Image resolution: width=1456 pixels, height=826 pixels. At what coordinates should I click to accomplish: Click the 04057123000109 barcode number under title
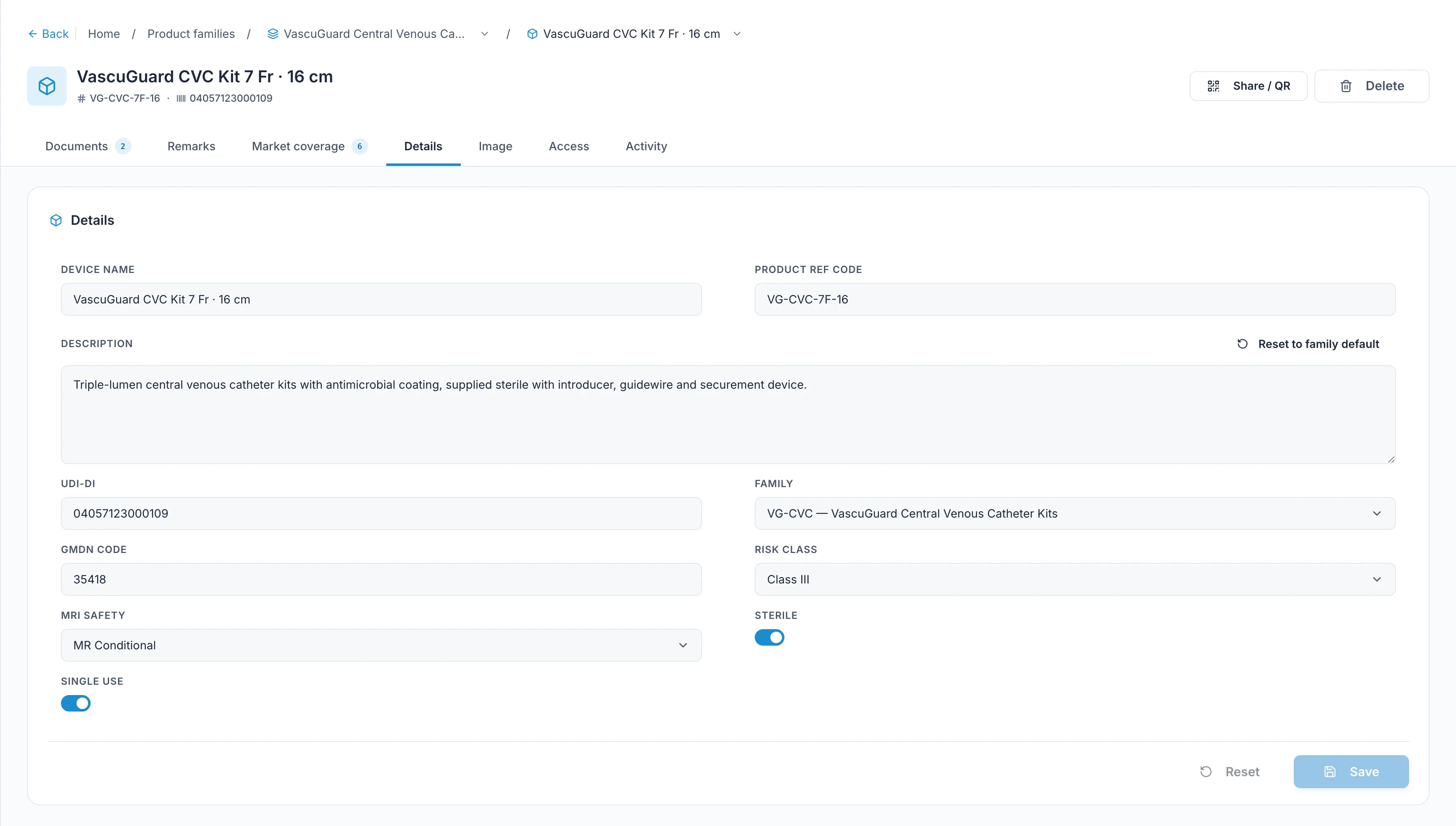[x=231, y=99]
